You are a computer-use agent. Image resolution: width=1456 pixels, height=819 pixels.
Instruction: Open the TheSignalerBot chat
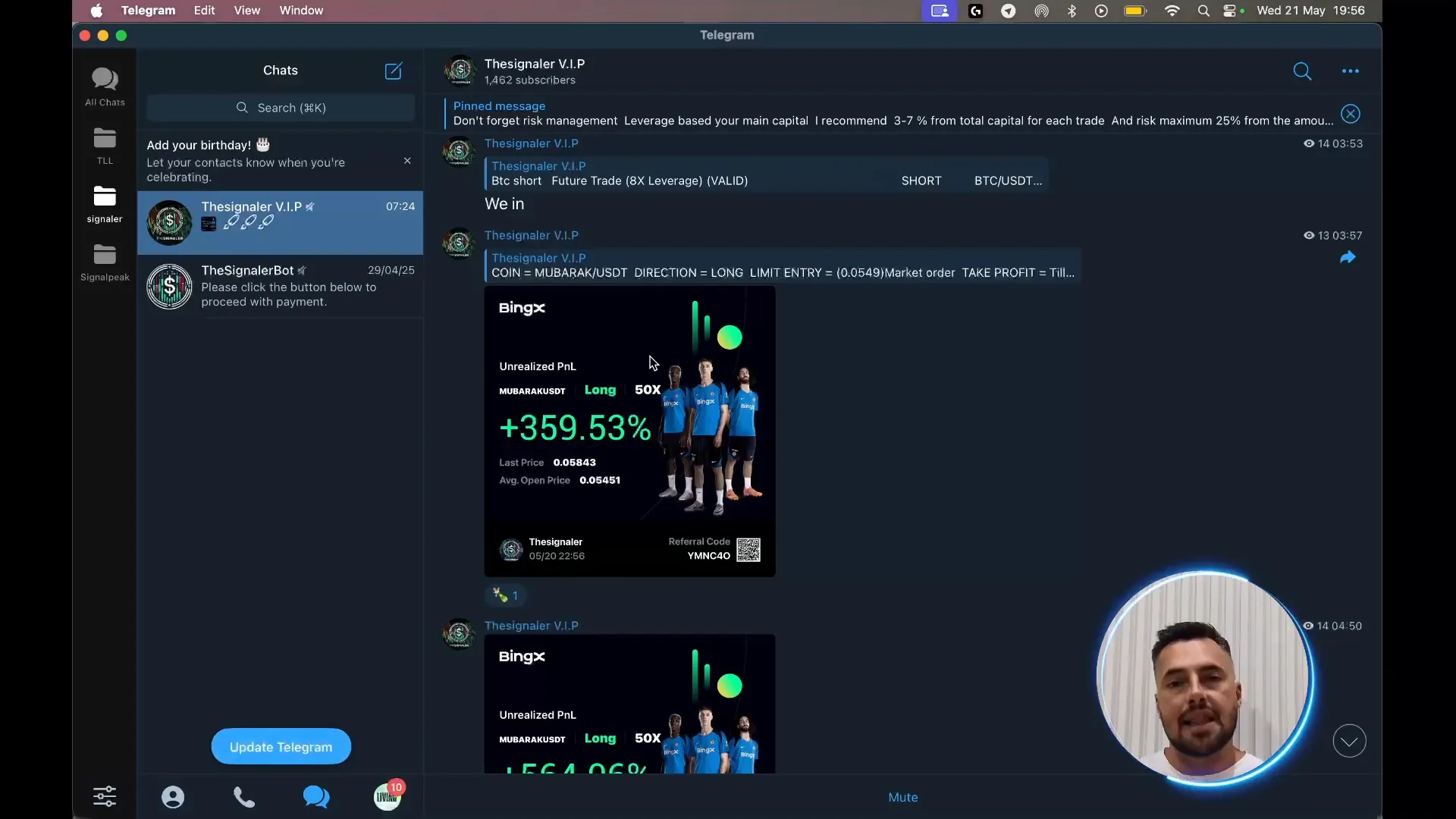click(281, 286)
